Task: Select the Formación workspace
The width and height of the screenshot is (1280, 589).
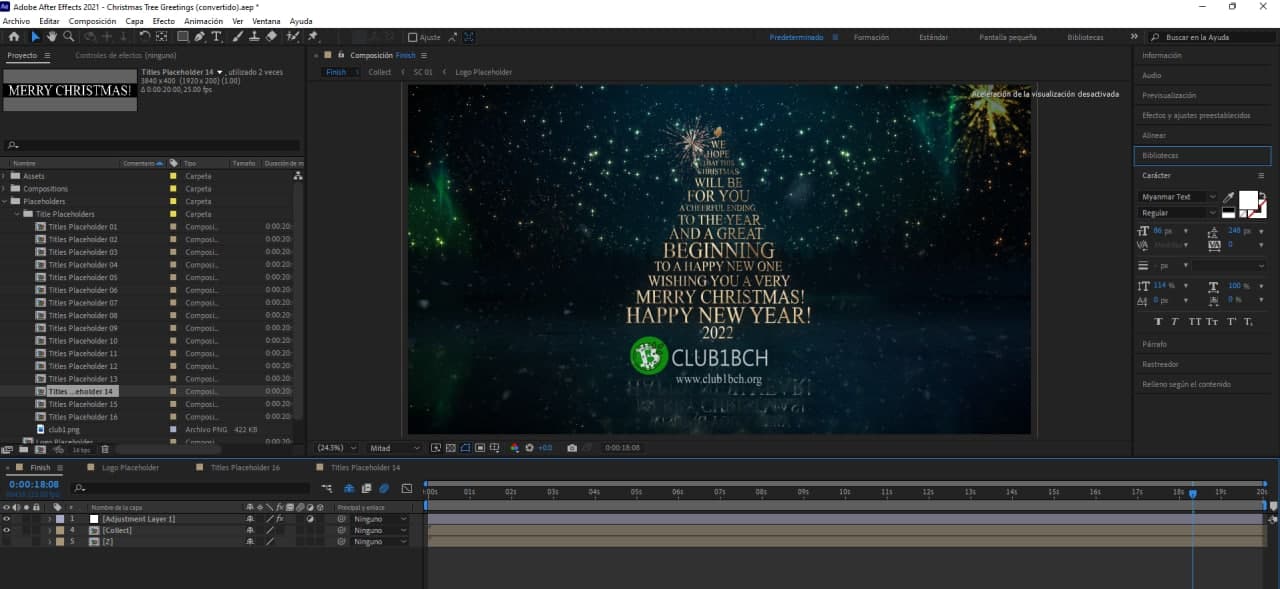Action: [871, 37]
